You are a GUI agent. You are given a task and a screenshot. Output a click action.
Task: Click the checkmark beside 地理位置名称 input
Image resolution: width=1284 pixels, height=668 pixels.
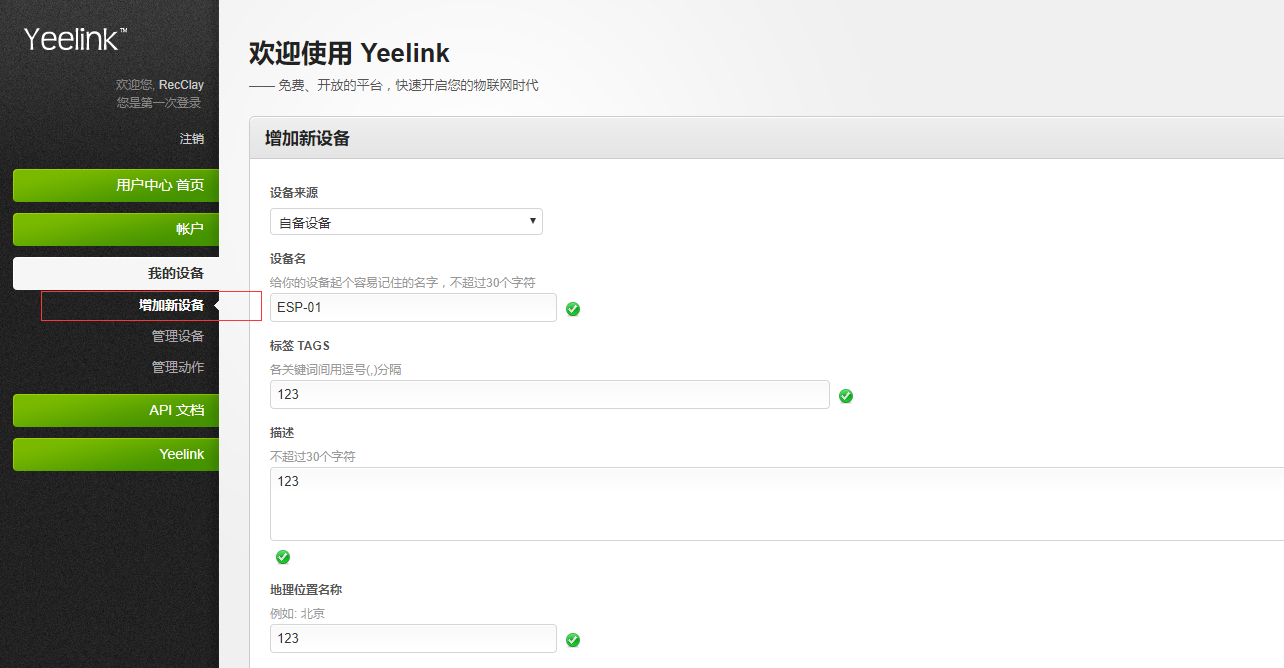pyautogui.click(x=572, y=640)
